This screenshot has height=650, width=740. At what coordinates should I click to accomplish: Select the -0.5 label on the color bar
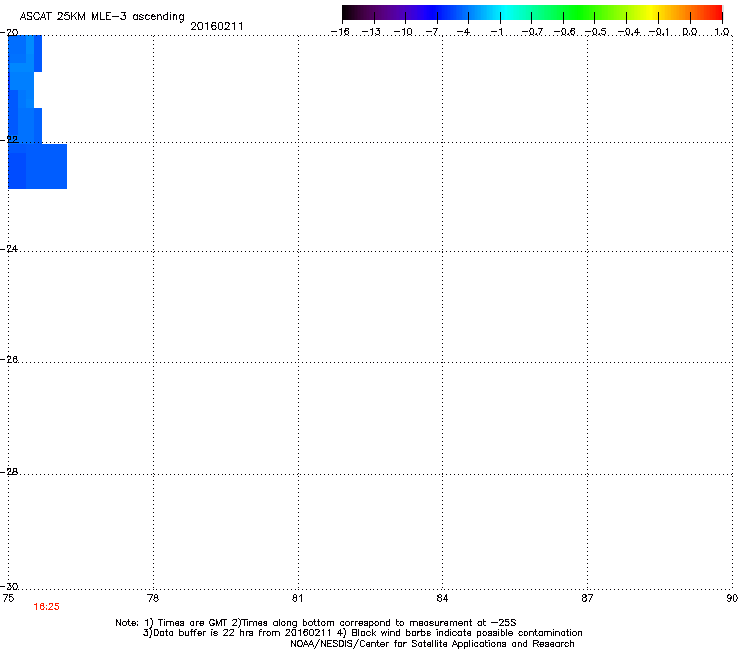(x=596, y=32)
